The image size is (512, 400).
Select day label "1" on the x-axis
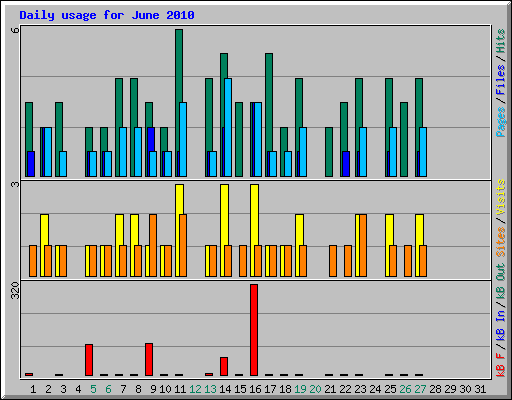tap(33, 389)
